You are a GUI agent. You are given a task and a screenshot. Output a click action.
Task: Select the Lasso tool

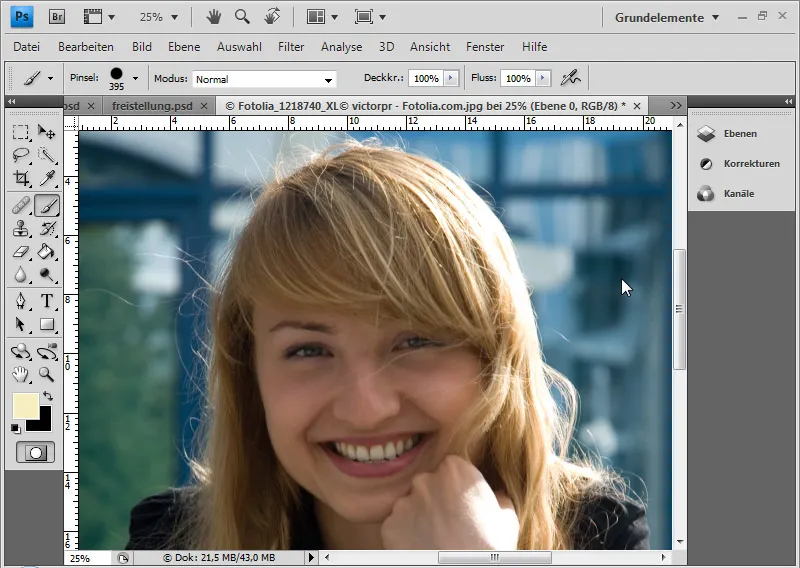20,155
